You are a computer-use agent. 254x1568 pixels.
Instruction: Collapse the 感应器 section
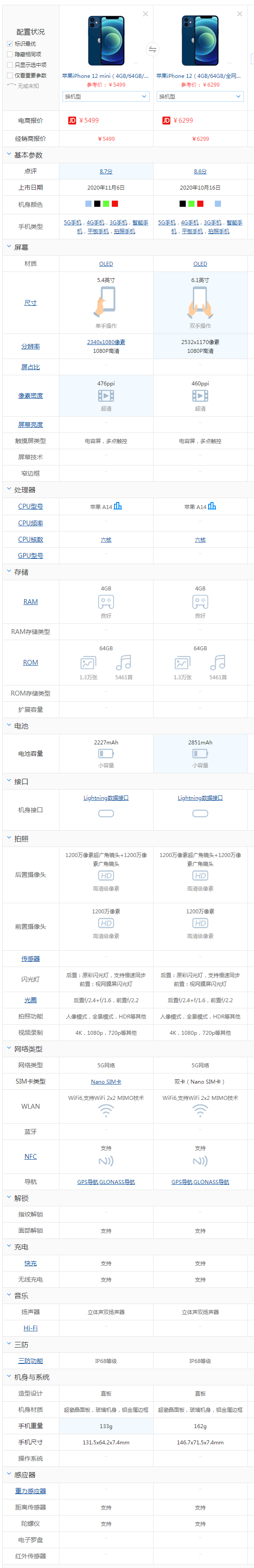coord(9,1474)
